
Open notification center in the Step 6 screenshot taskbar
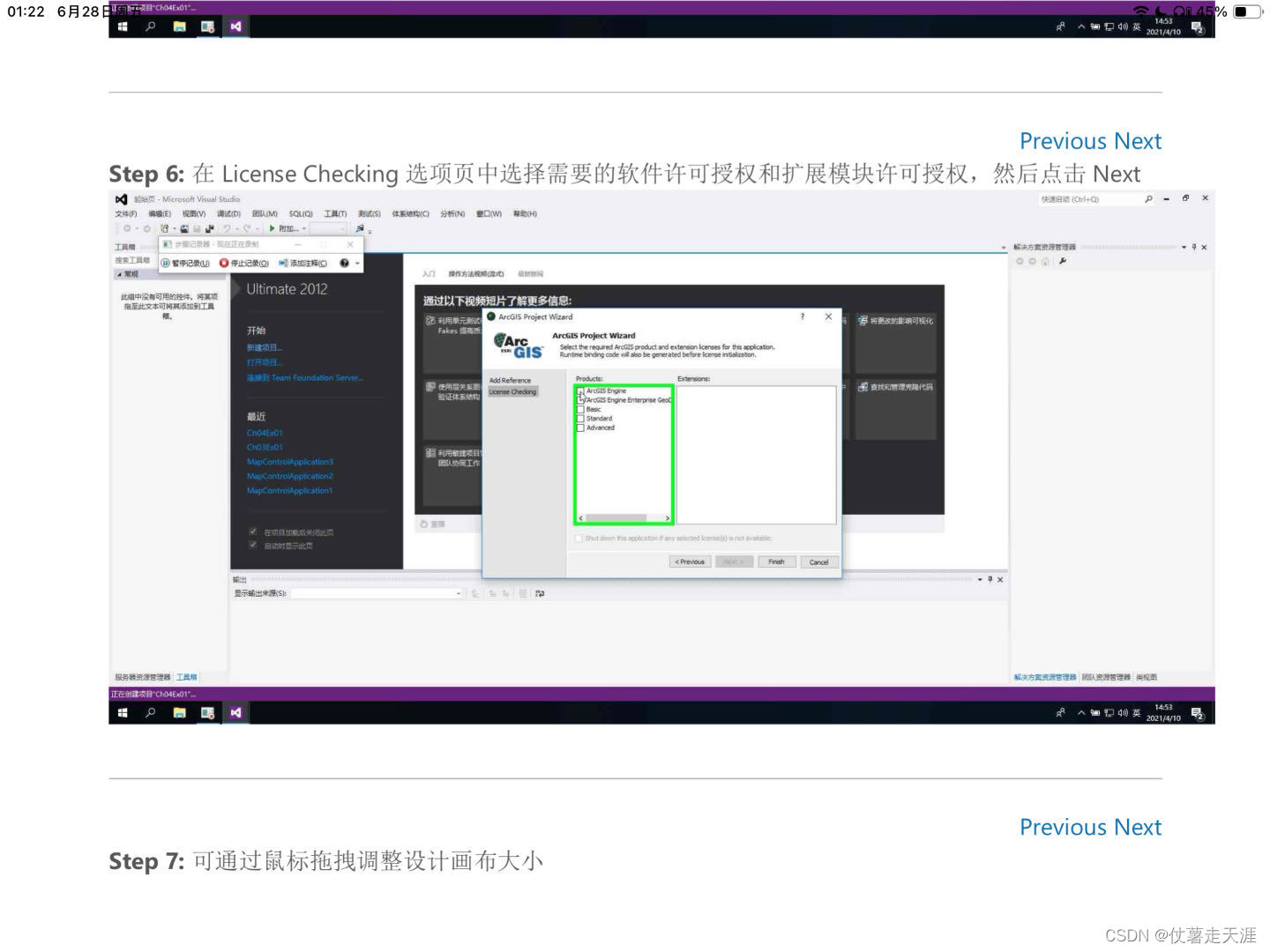[x=1197, y=713]
